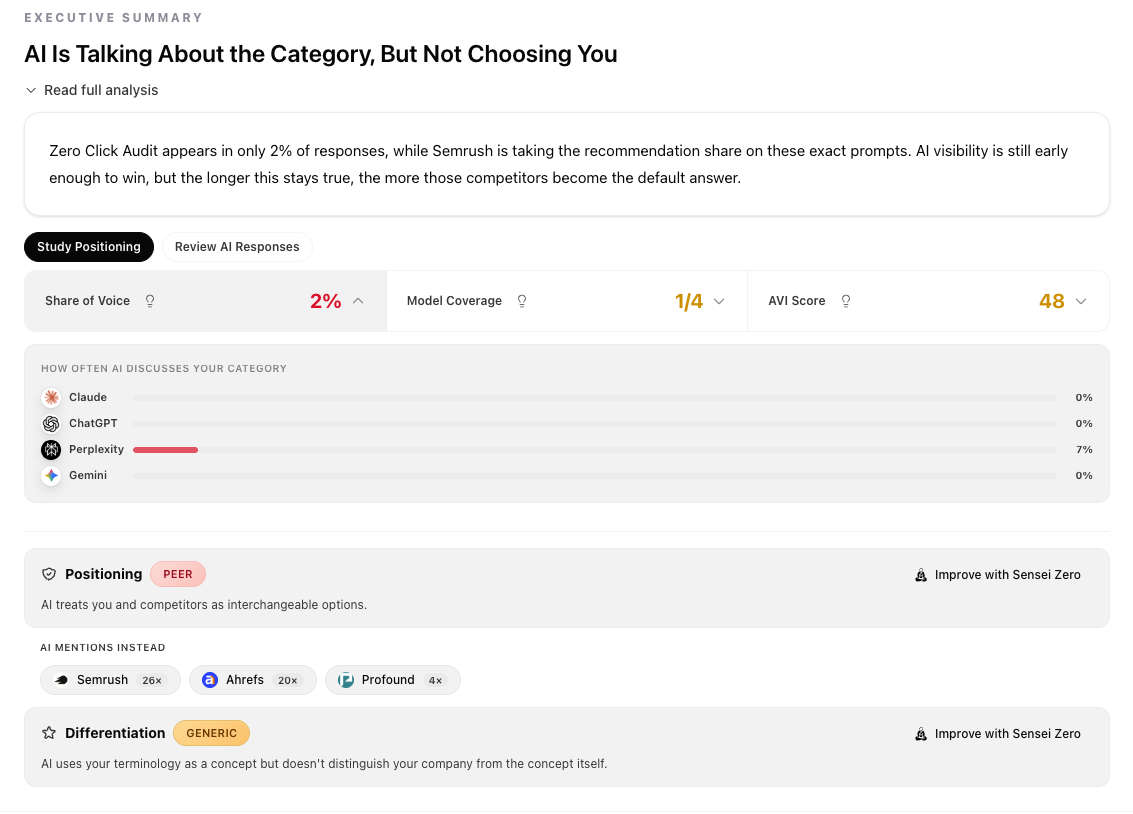Click the Differentiation star icon
1133x814 pixels.
tap(49, 733)
